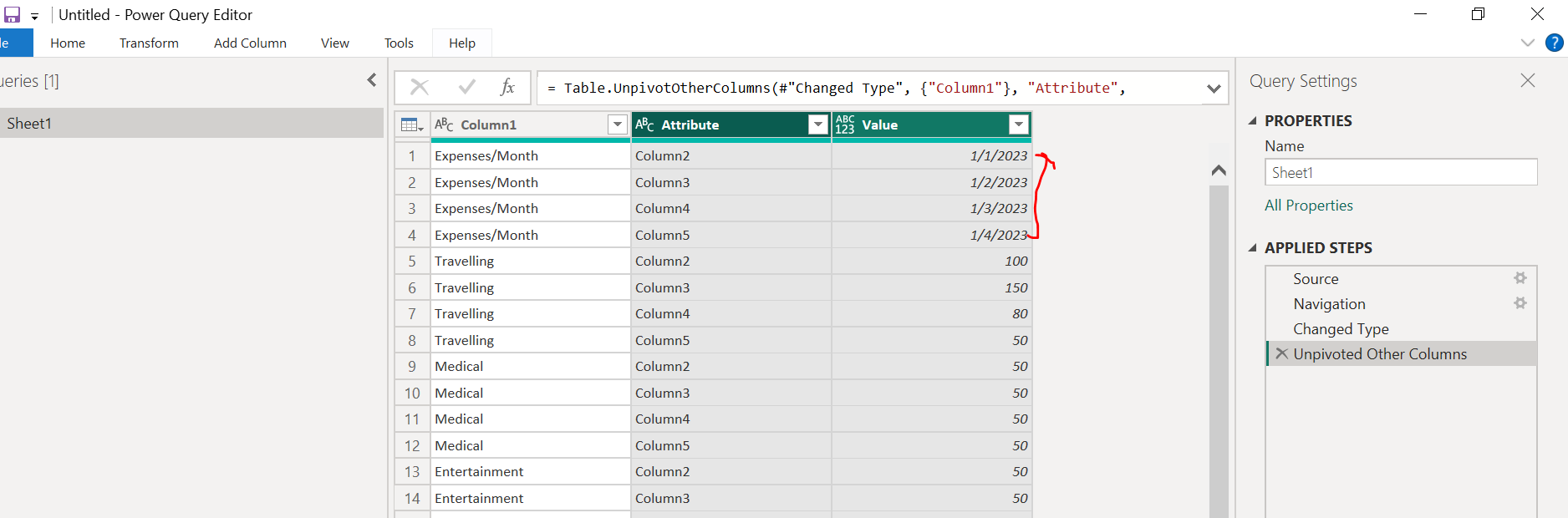Click the cell with value 1/2/2023
Screen dimensions: 1568x518
[932, 182]
